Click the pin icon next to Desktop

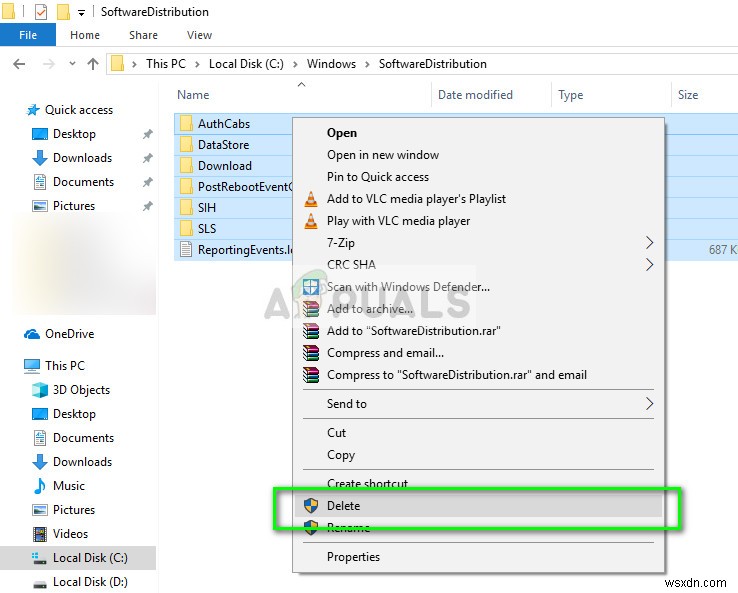(147, 135)
